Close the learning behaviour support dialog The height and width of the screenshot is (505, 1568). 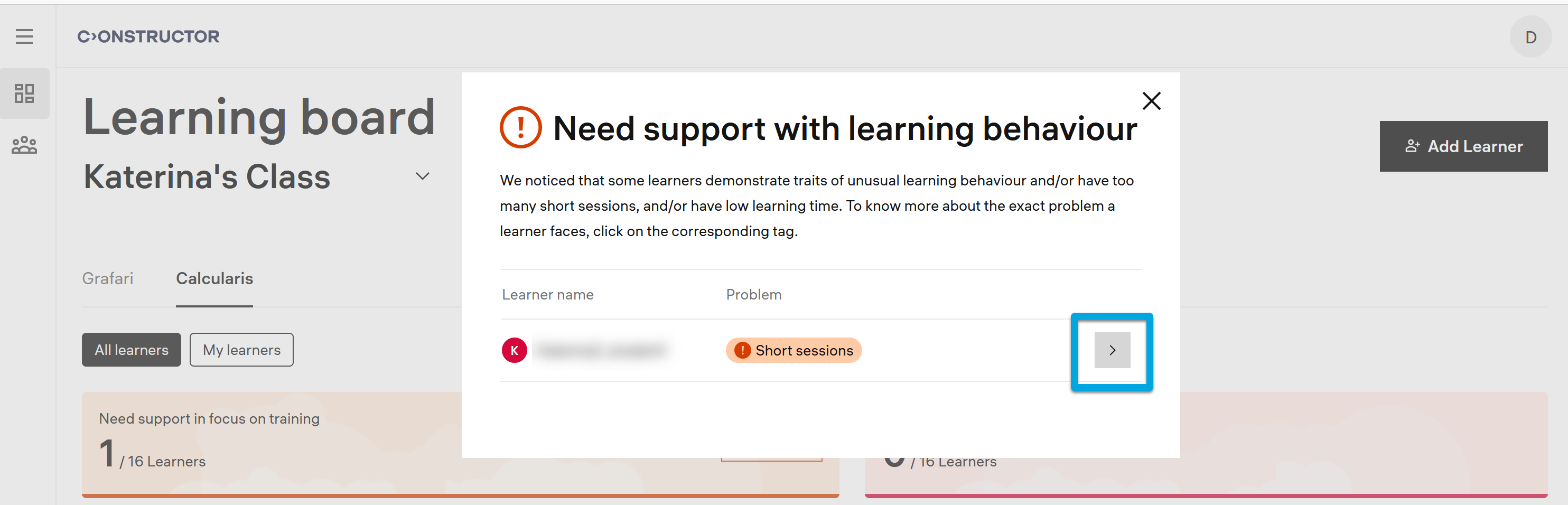pyautogui.click(x=1151, y=101)
